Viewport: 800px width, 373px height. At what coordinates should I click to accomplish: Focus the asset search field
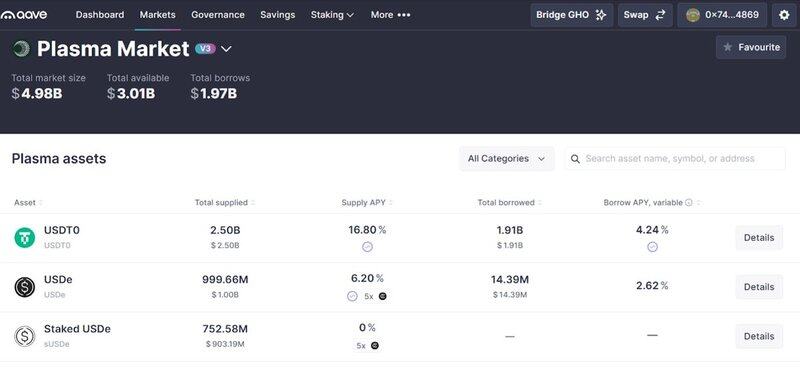[x=675, y=159]
